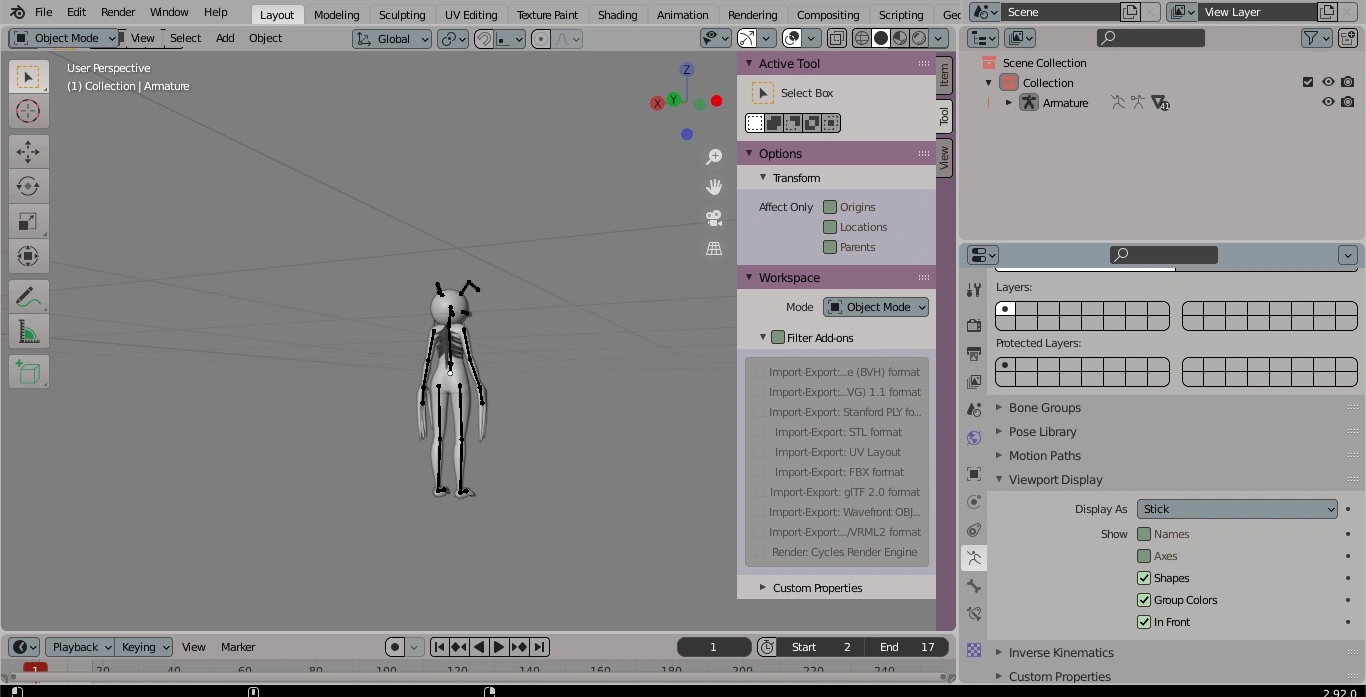Image resolution: width=1366 pixels, height=697 pixels.
Task: Click the timeline play button
Action: tap(499, 647)
